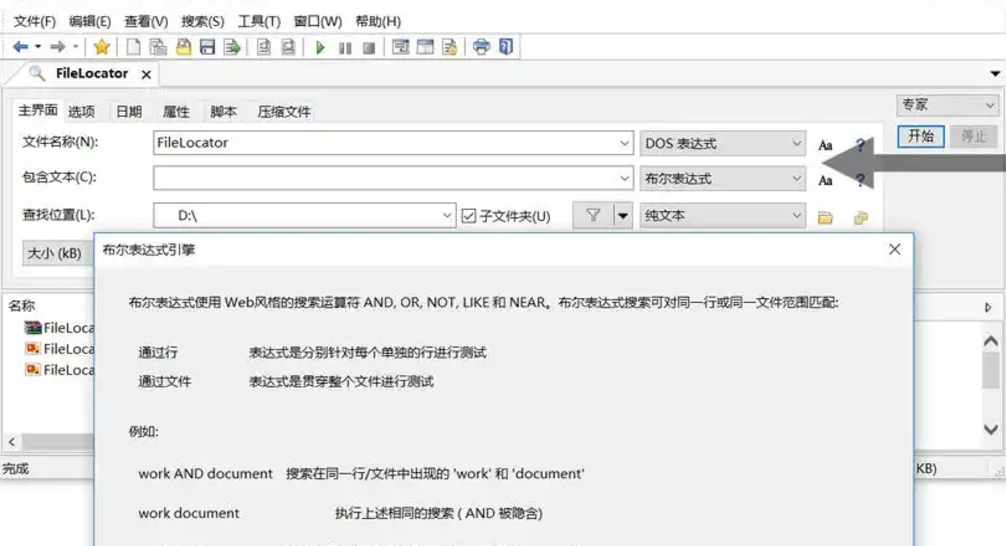Open the Forward arrow history dropdown

pyautogui.click(x=76, y=47)
